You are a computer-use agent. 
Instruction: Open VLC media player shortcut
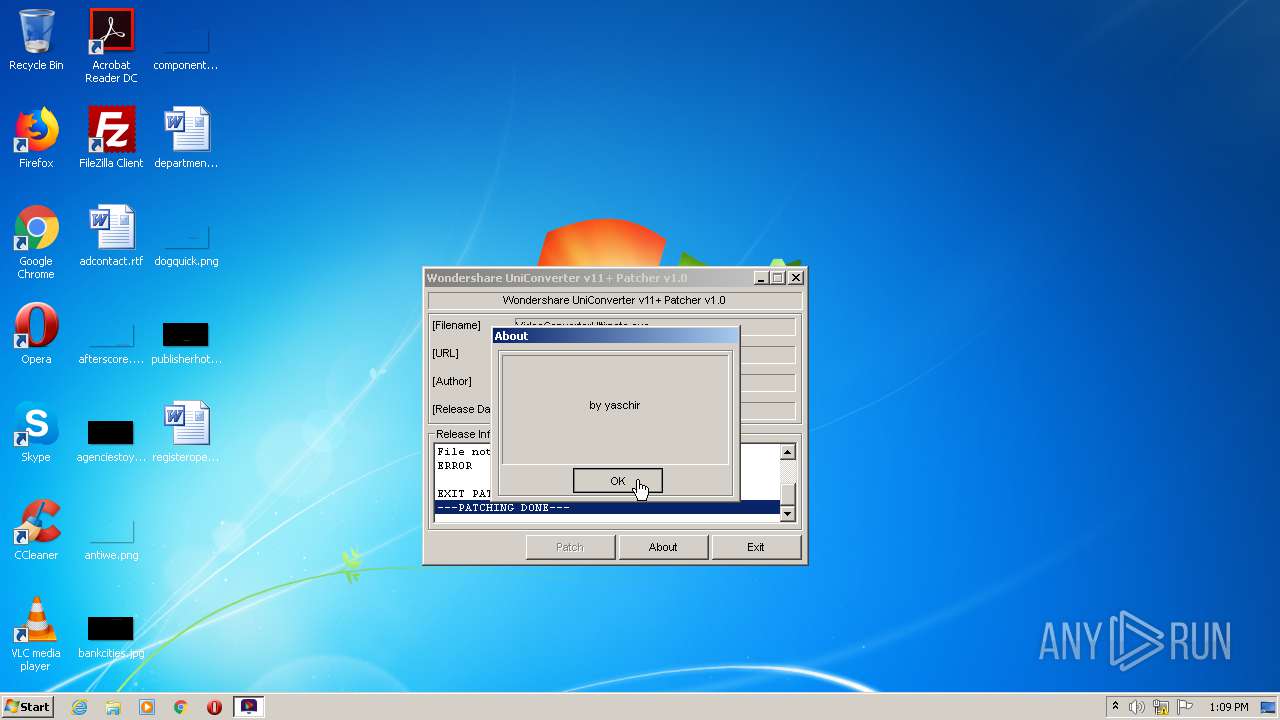tap(36, 634)
